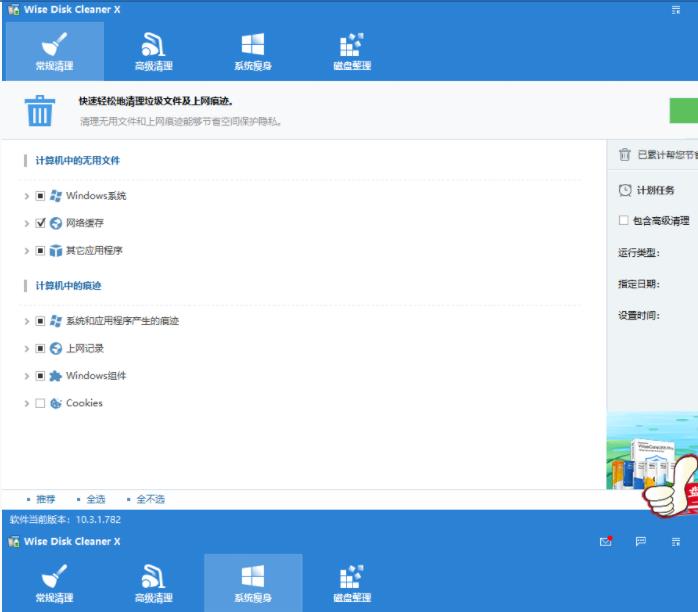Click the 网络缓存 row label

point(85,223)
